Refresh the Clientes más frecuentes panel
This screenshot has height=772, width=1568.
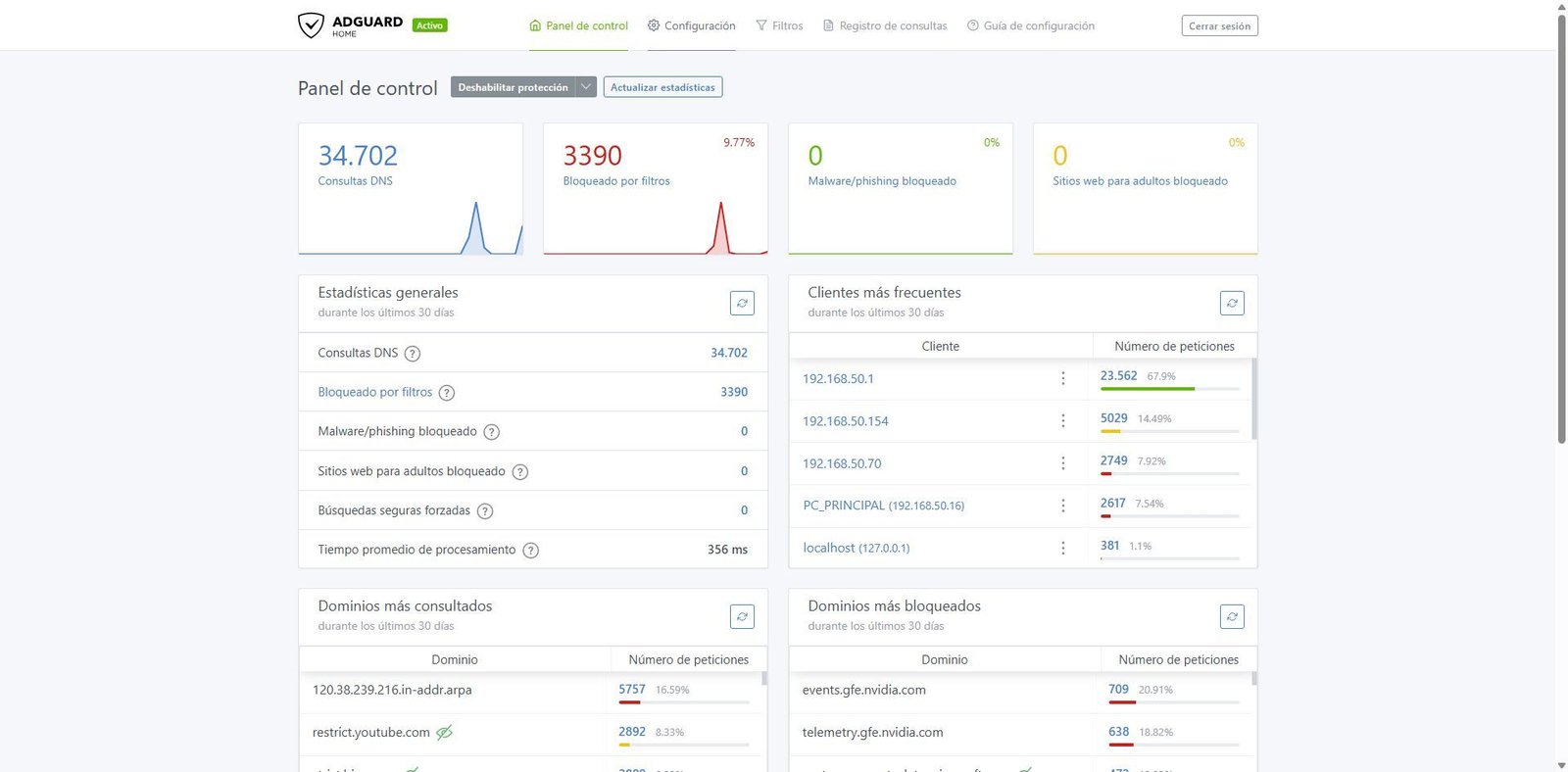click(1232, 304)
